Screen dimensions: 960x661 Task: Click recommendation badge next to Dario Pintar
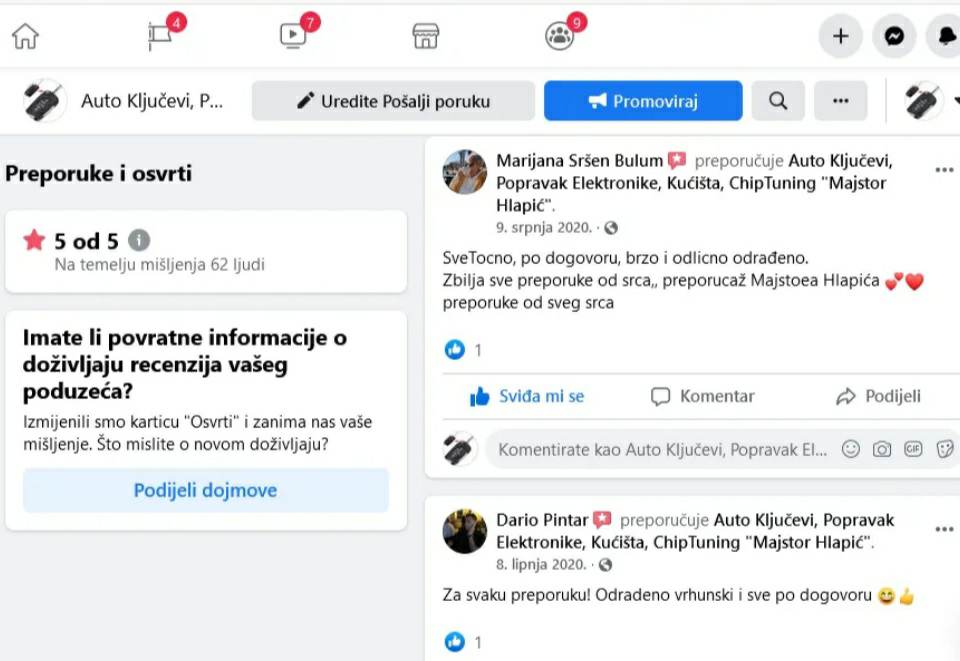(602, 520)
